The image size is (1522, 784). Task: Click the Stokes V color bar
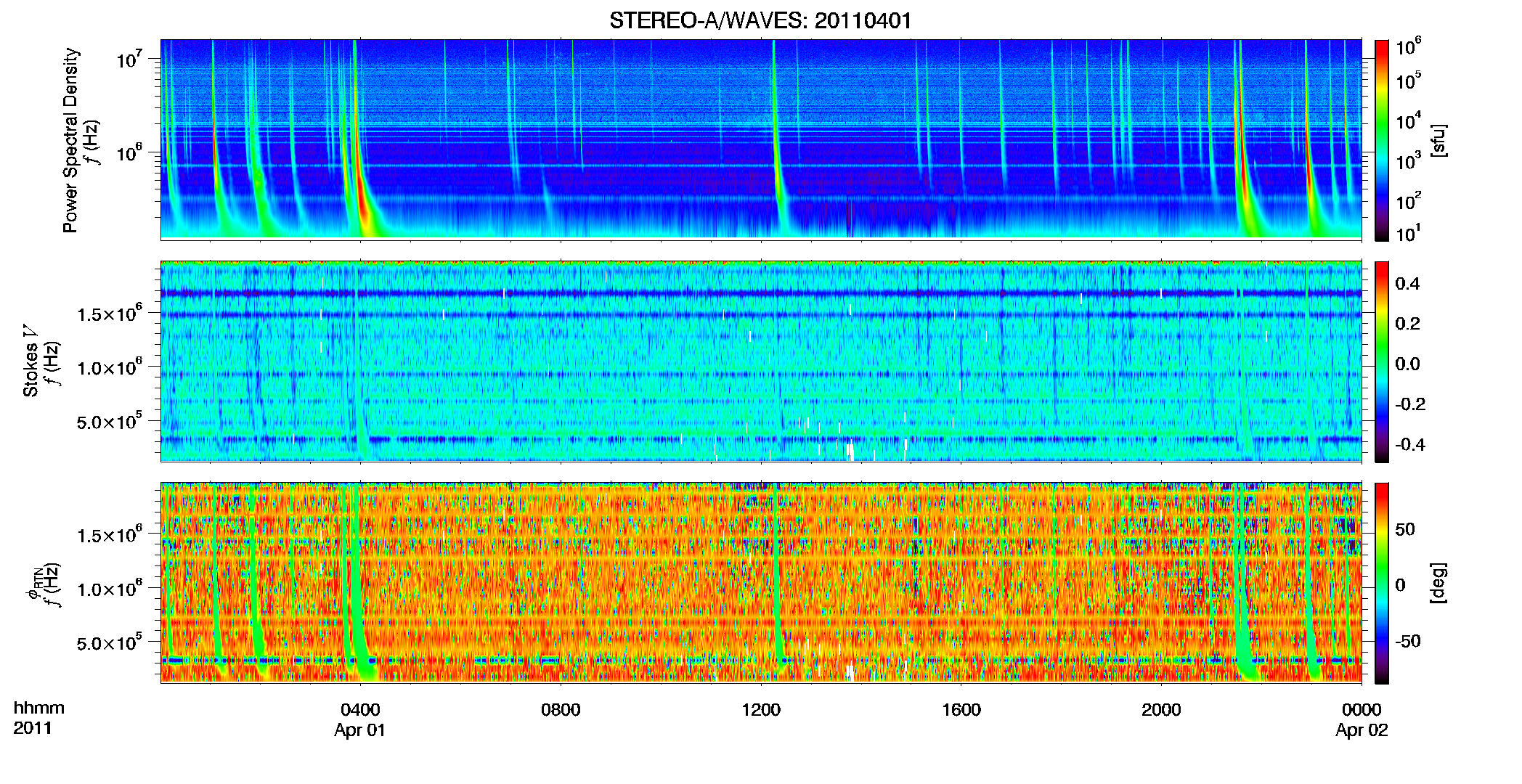click(x=1382, y=362)
